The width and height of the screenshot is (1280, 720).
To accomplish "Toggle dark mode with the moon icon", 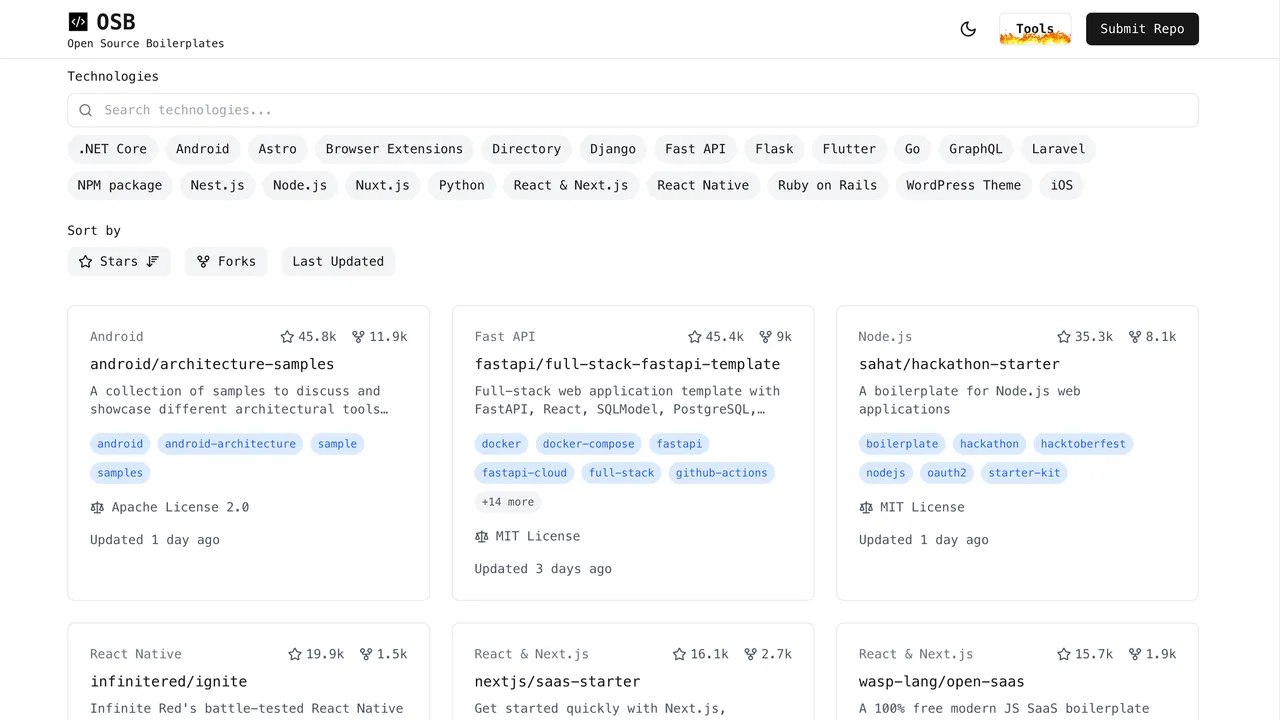I will tap(968, 29).
